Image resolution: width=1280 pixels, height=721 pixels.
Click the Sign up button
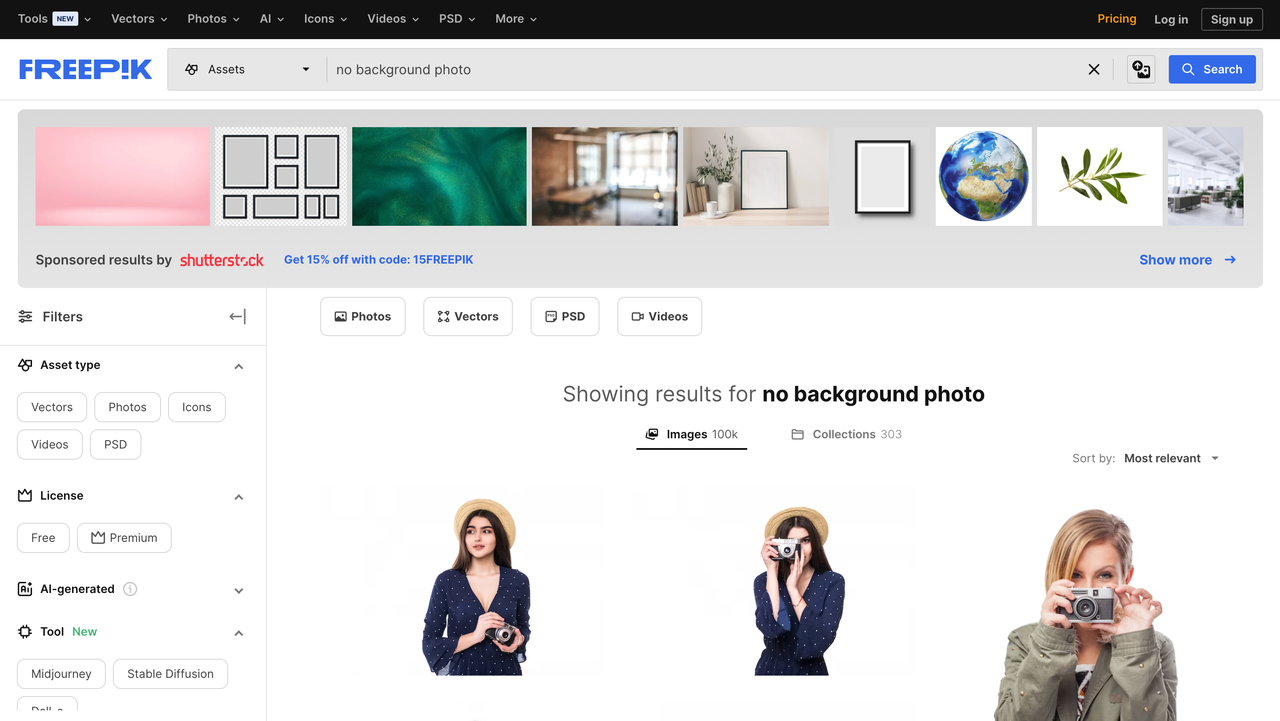click(x=1231, y=19)
